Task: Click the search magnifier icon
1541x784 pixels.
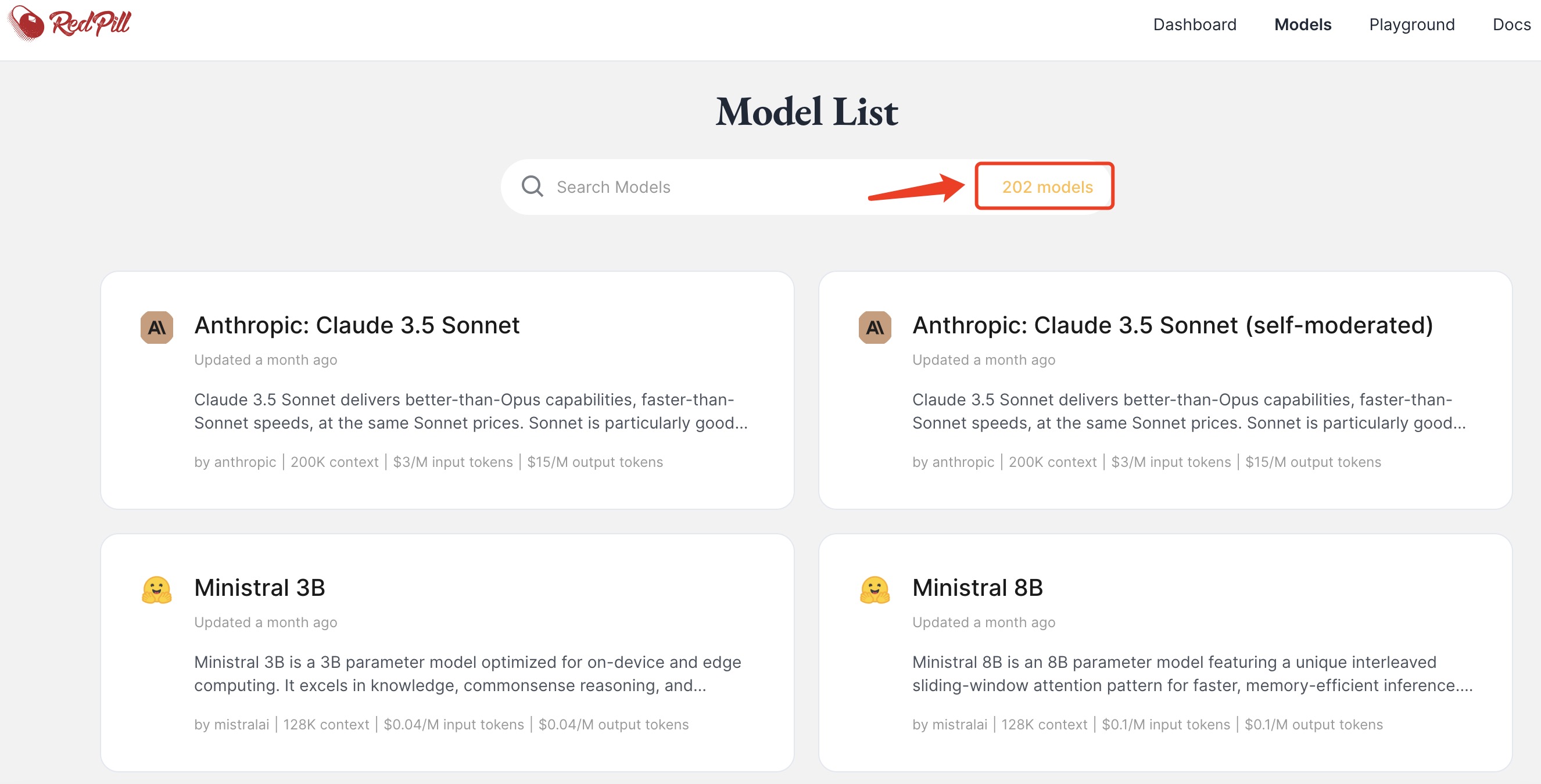Action: [532, 186]
